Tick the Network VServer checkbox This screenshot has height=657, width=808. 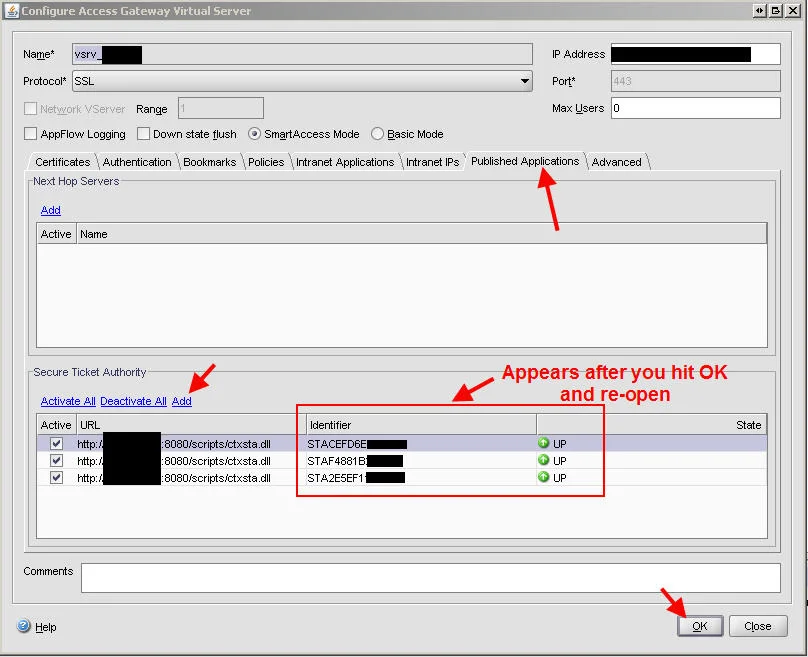pos(30,109)
